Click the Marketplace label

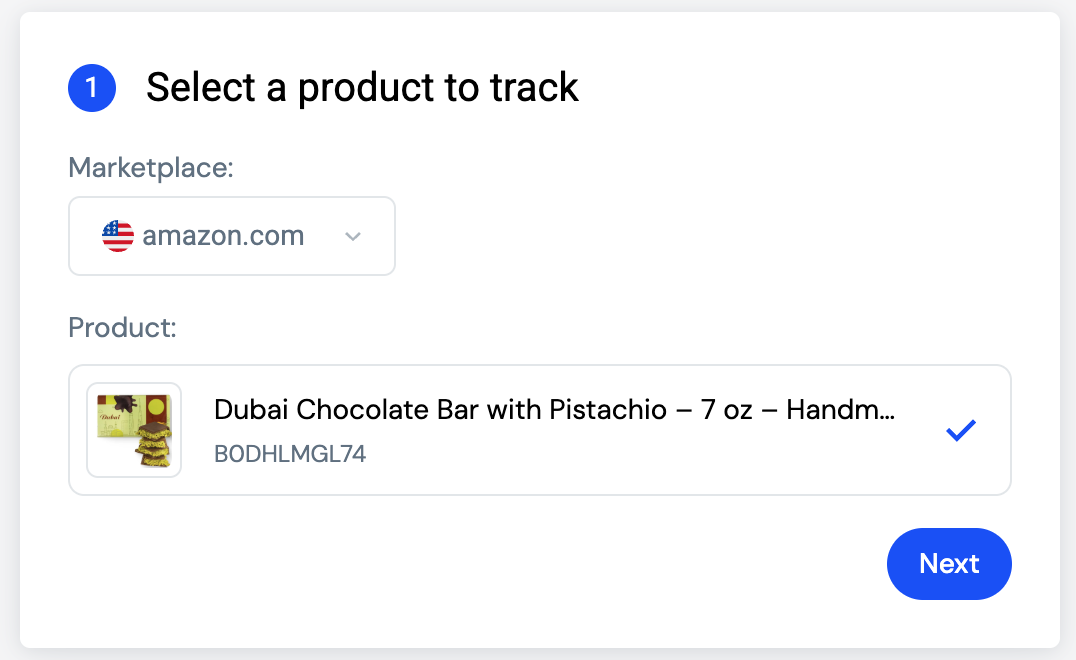click(x=151, y=167)
